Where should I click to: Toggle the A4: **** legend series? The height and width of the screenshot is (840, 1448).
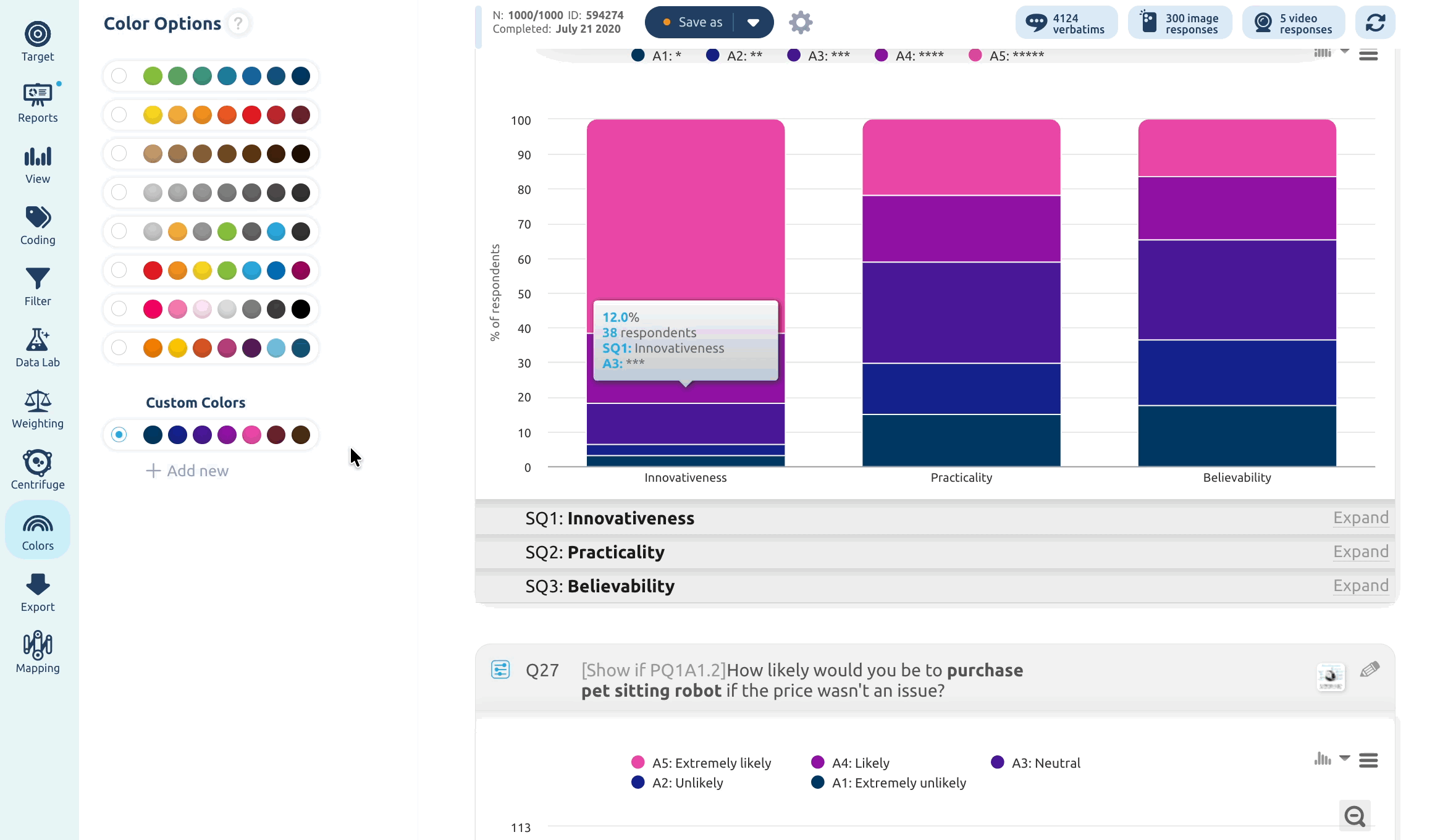[x=909, y=56]
